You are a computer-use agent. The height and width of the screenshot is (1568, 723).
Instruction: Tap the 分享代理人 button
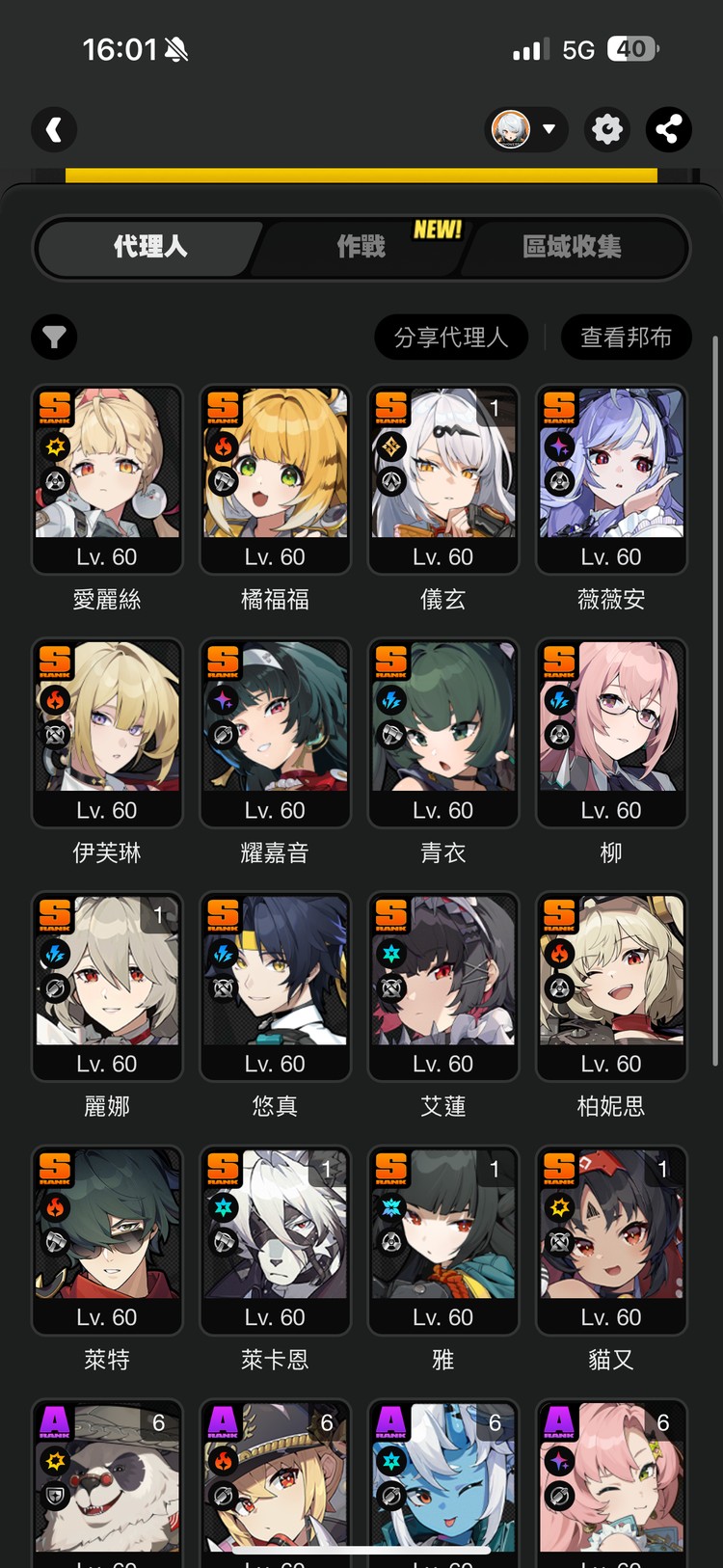click(451, 338)
